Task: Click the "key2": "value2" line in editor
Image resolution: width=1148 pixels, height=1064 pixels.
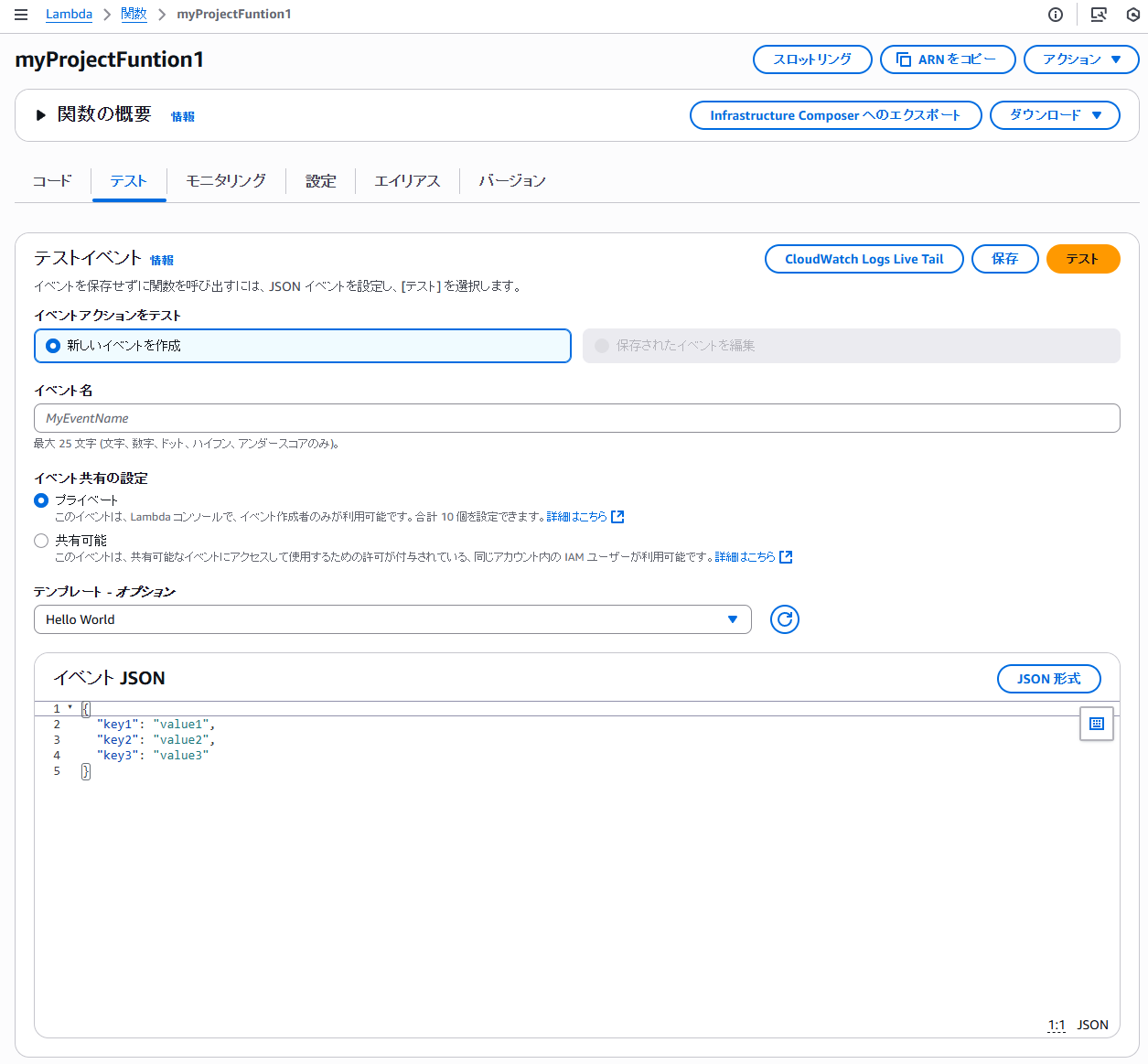Action: pyautogui.click(x=156, y=740)
